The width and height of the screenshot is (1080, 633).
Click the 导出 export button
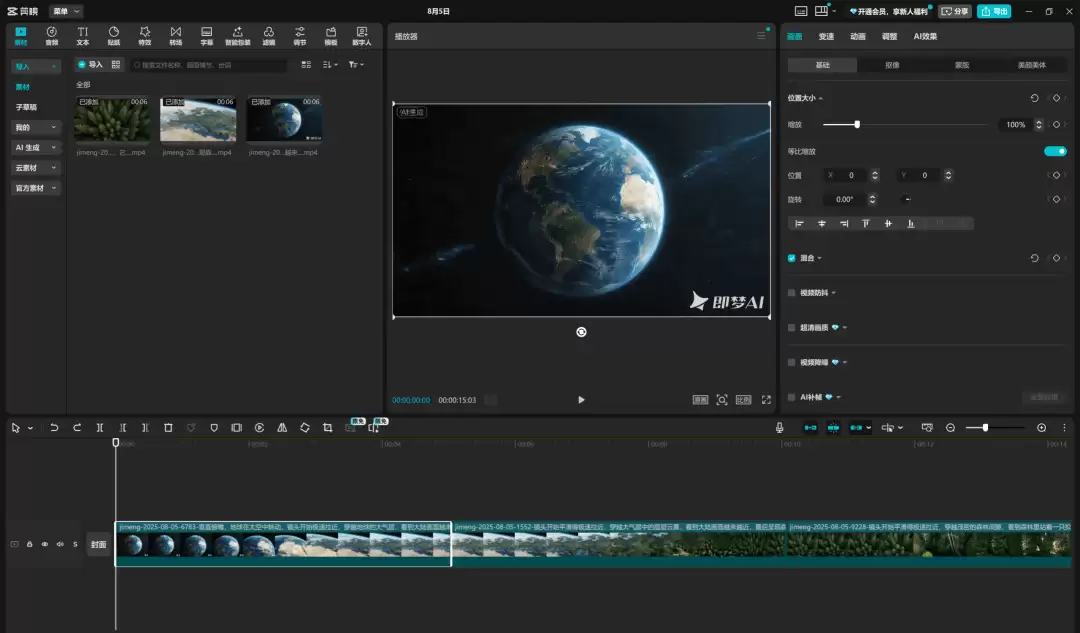[994, 11]
